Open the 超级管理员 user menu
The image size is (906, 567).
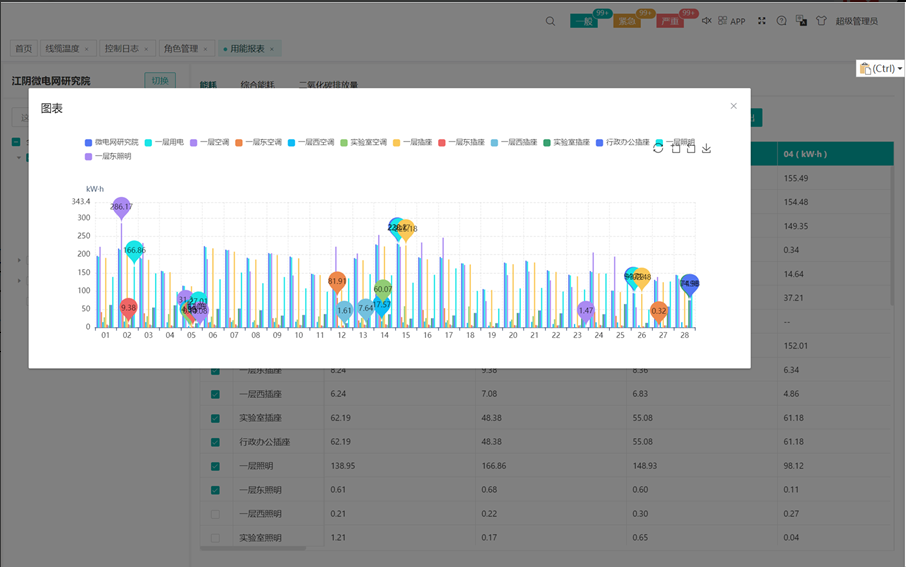tap(856, 21)
